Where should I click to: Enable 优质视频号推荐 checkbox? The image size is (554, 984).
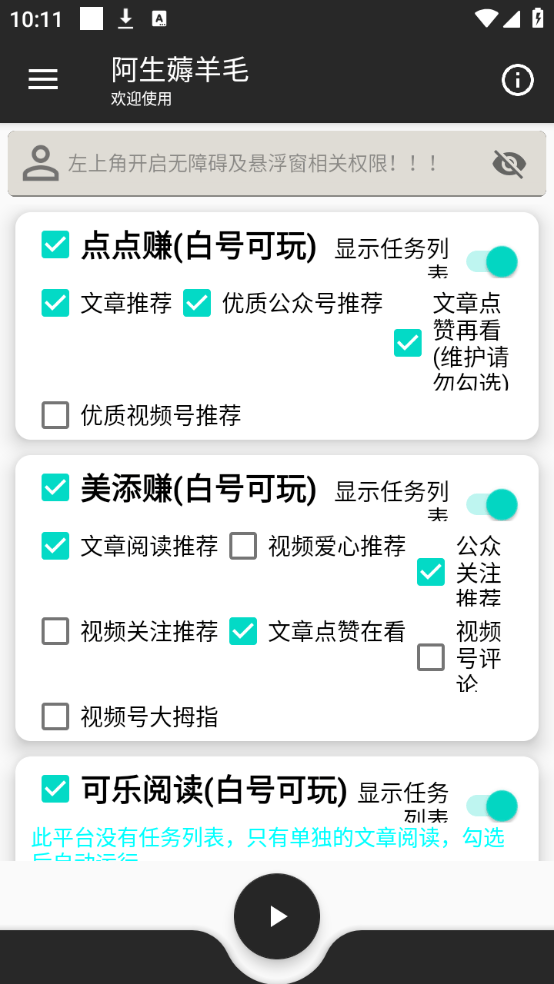(x=55, y=415)
